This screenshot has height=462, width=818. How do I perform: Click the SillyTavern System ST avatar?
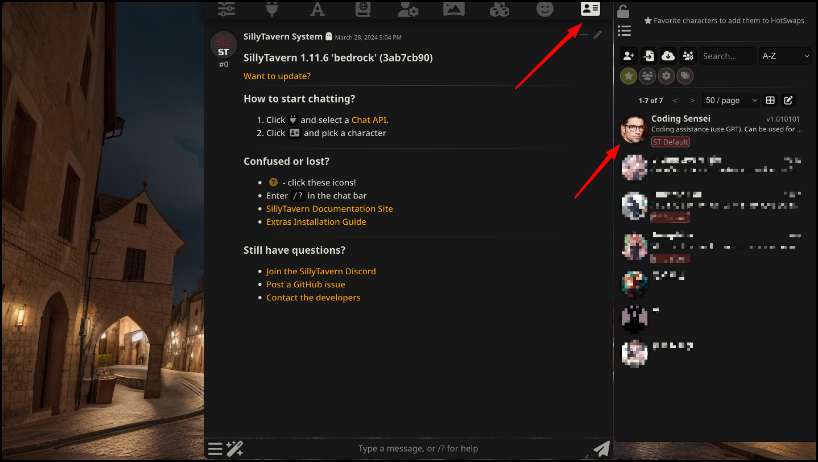[x=223, y=45]
